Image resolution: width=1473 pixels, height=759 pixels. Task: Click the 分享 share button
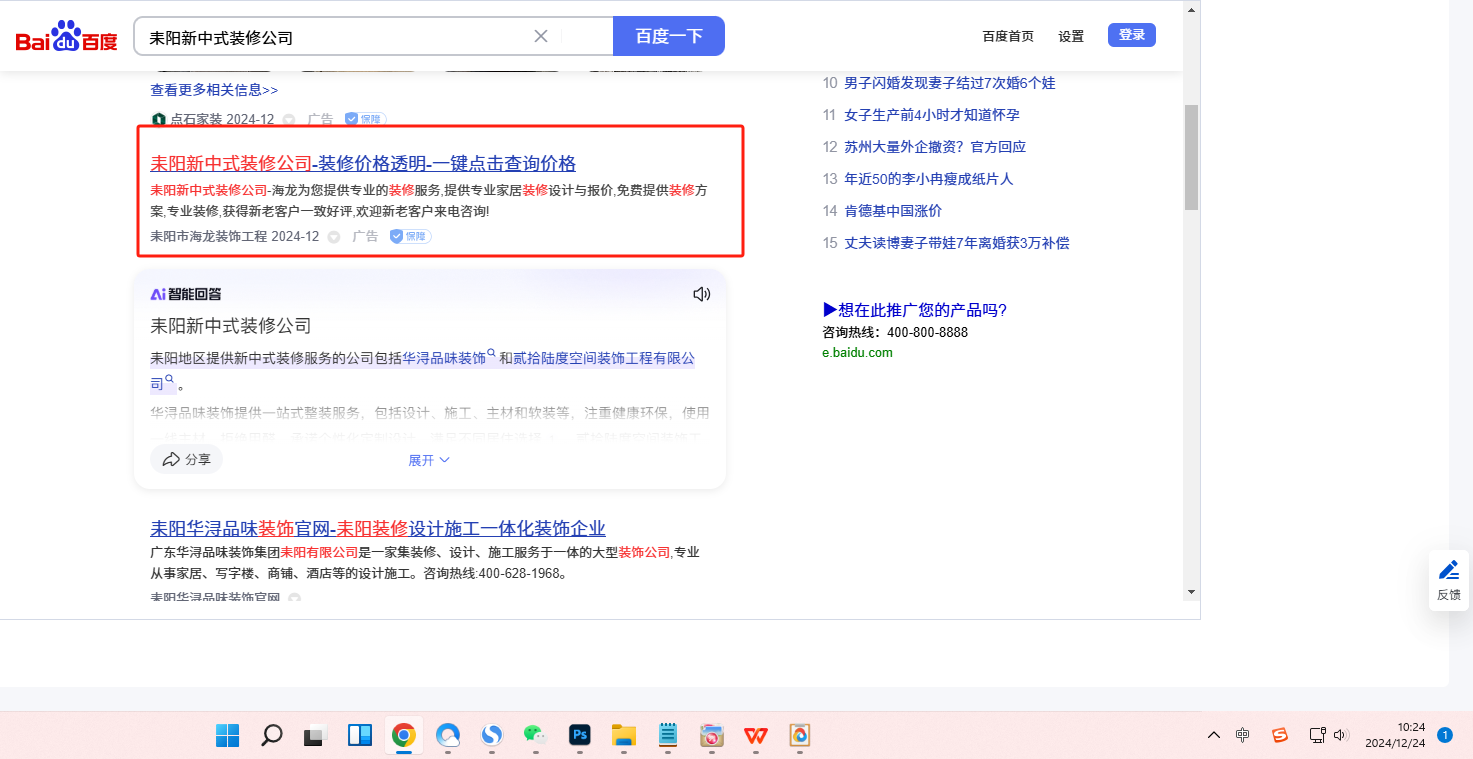tap(187, 459)
